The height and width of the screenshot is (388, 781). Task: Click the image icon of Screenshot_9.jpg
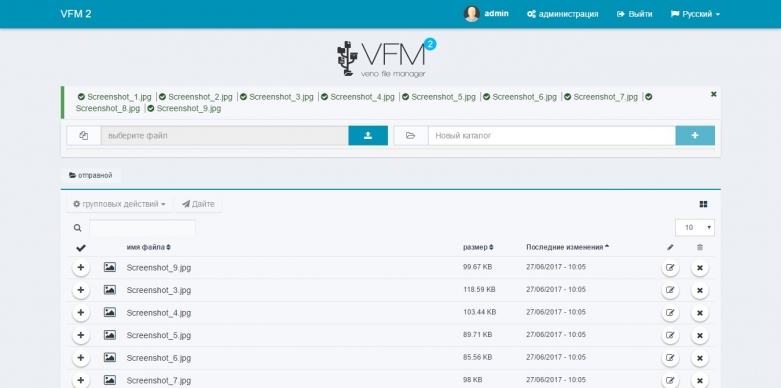coord(110,267)
